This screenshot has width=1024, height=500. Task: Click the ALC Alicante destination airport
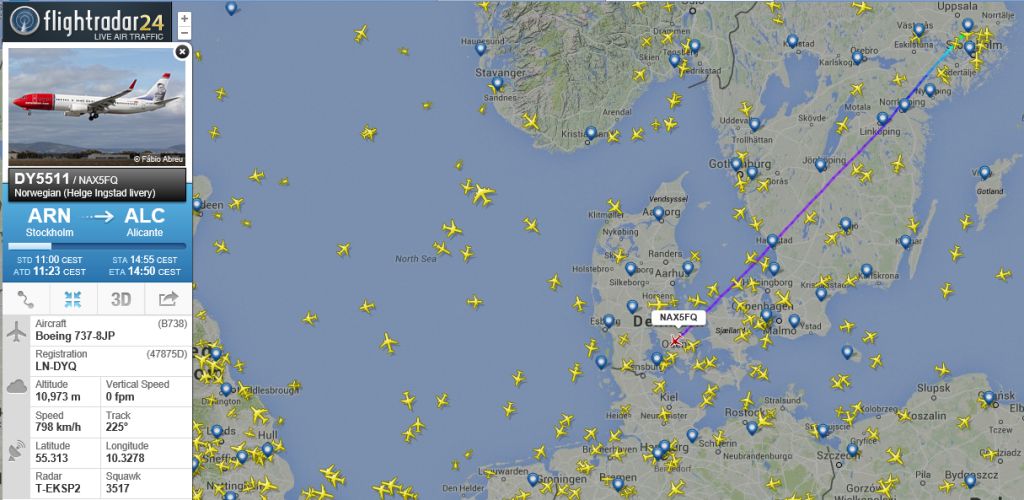(144, 222)
